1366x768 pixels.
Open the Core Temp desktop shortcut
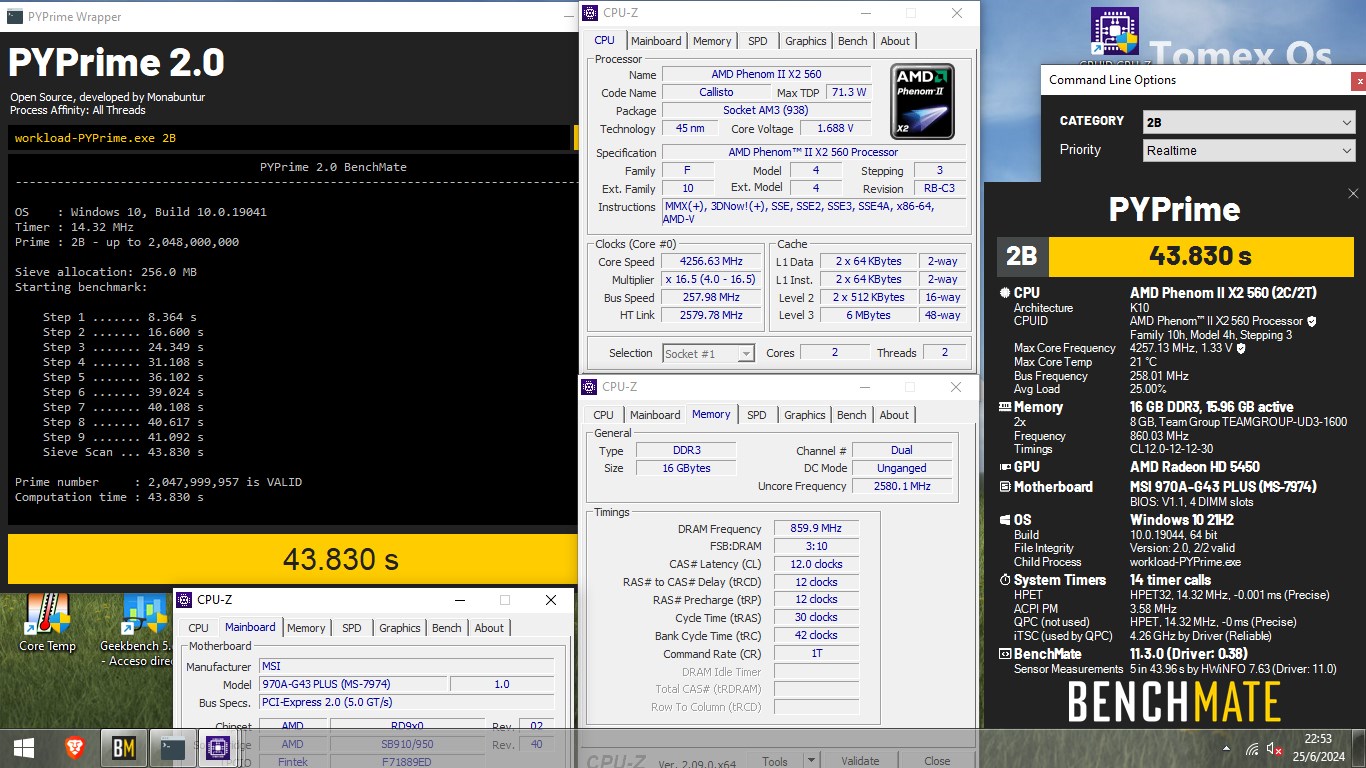tap(47, 623)
